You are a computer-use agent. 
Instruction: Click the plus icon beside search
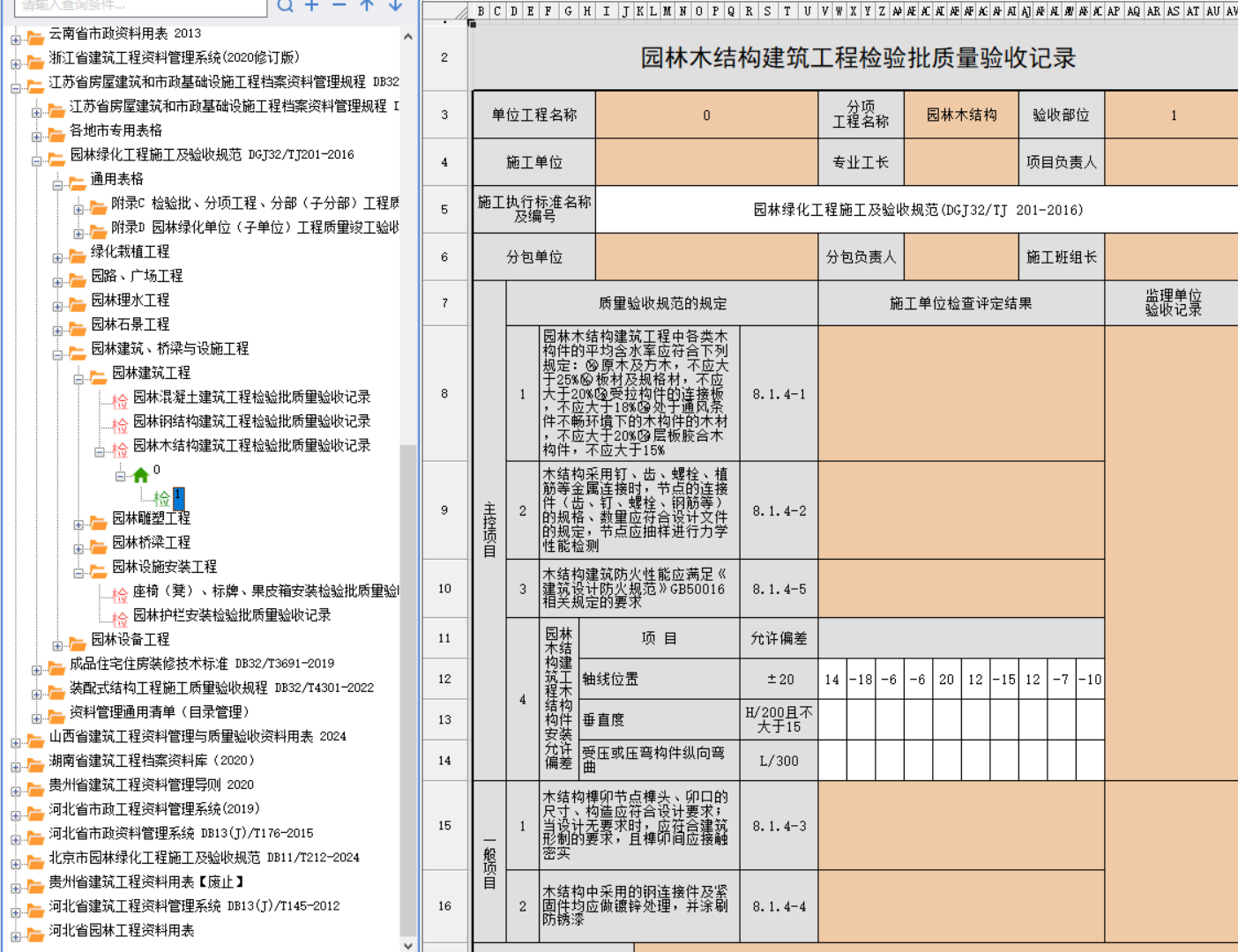pos(312,5)
